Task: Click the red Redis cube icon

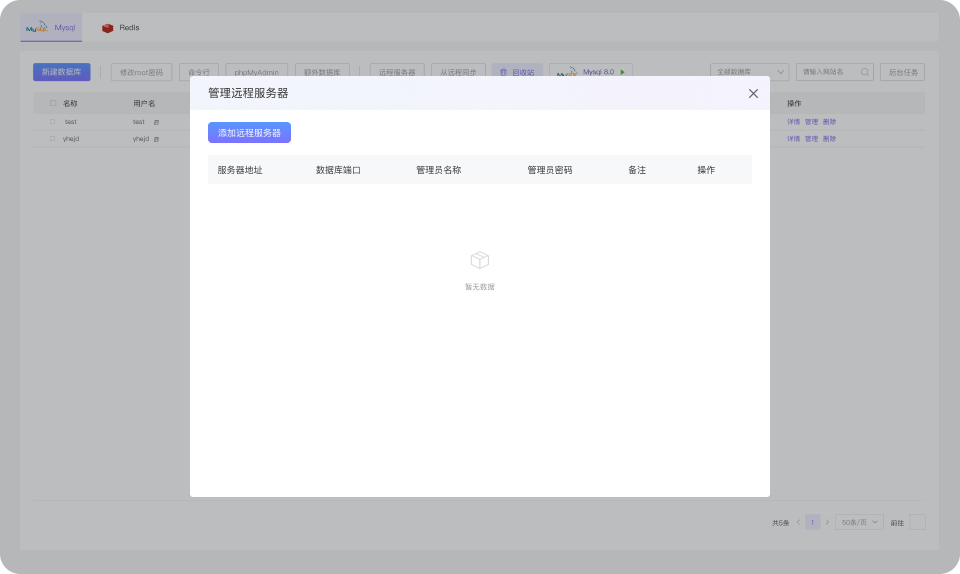Action: [108, 28]
